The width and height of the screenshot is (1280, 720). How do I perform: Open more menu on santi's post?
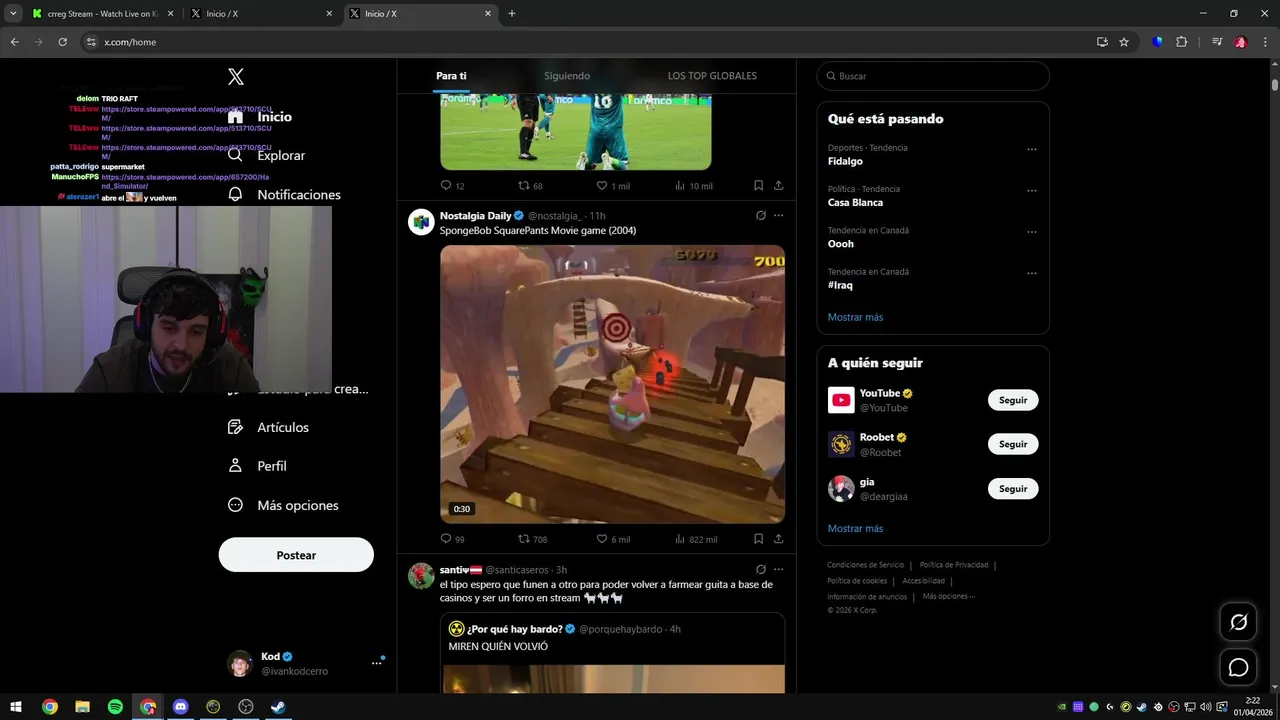(778, 570)
